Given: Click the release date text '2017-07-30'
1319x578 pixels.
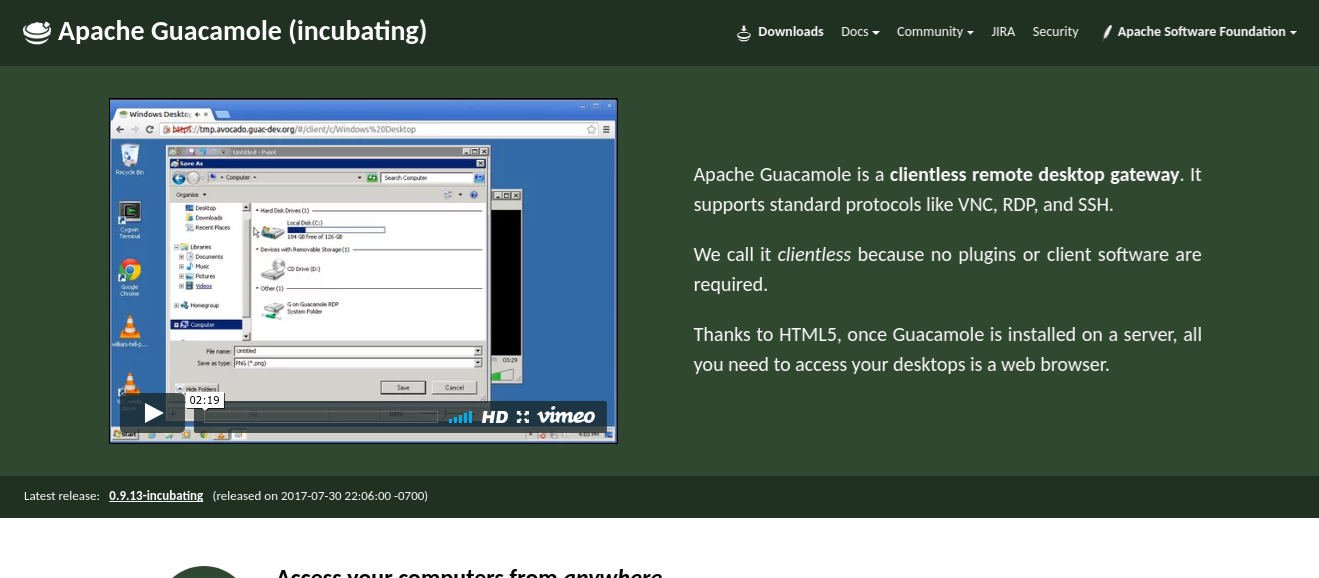Looking at the screenshot, I should tap(313, 496).
